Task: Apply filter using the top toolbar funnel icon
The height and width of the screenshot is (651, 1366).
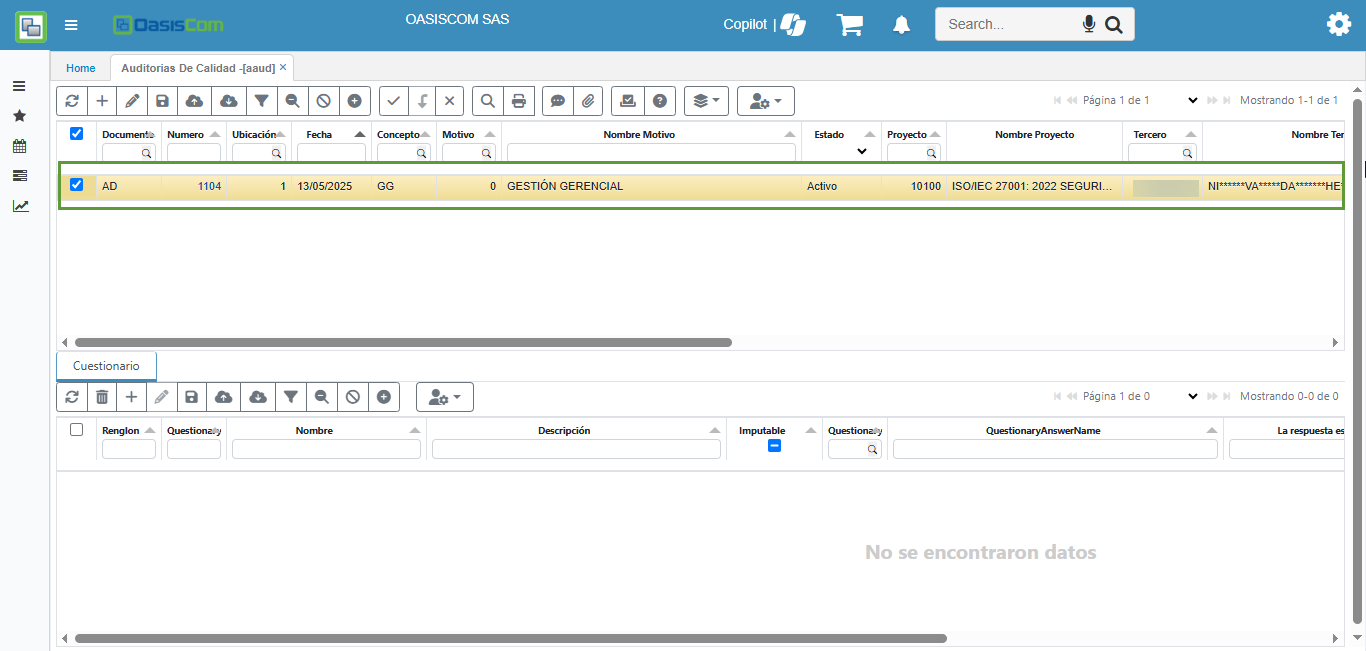Action: tap(261, 101)
